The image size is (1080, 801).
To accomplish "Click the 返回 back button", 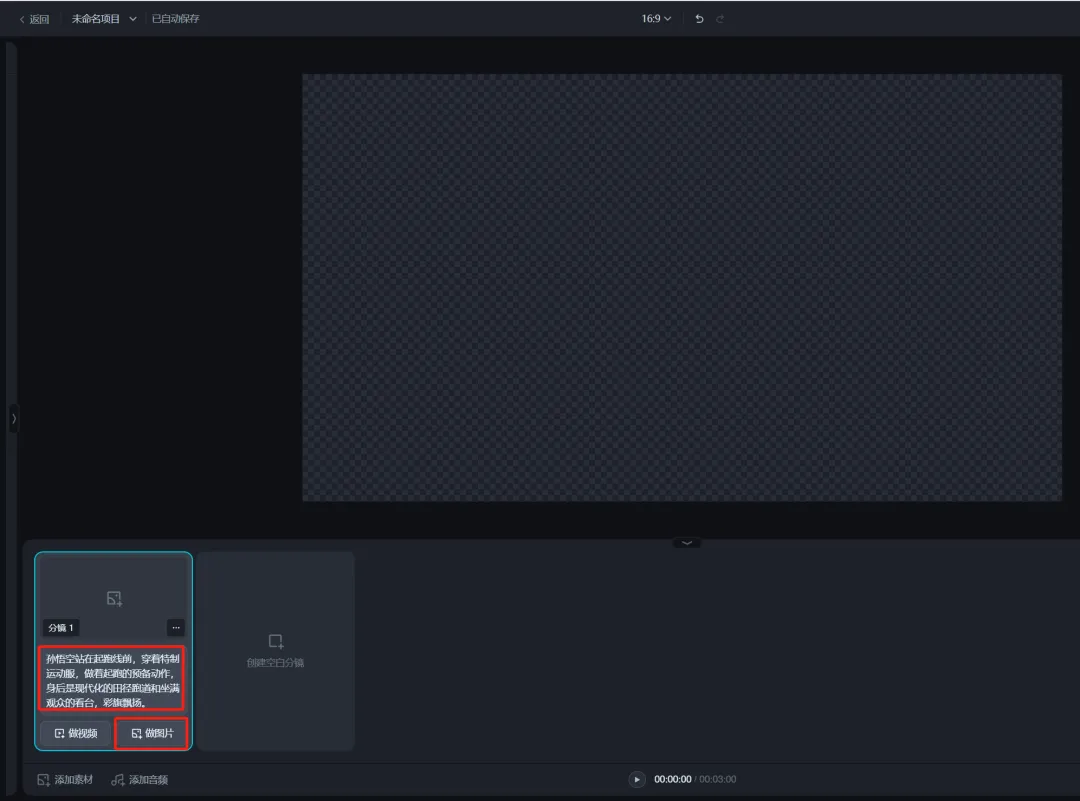I will pyautogui.click(x=34, y=19).
